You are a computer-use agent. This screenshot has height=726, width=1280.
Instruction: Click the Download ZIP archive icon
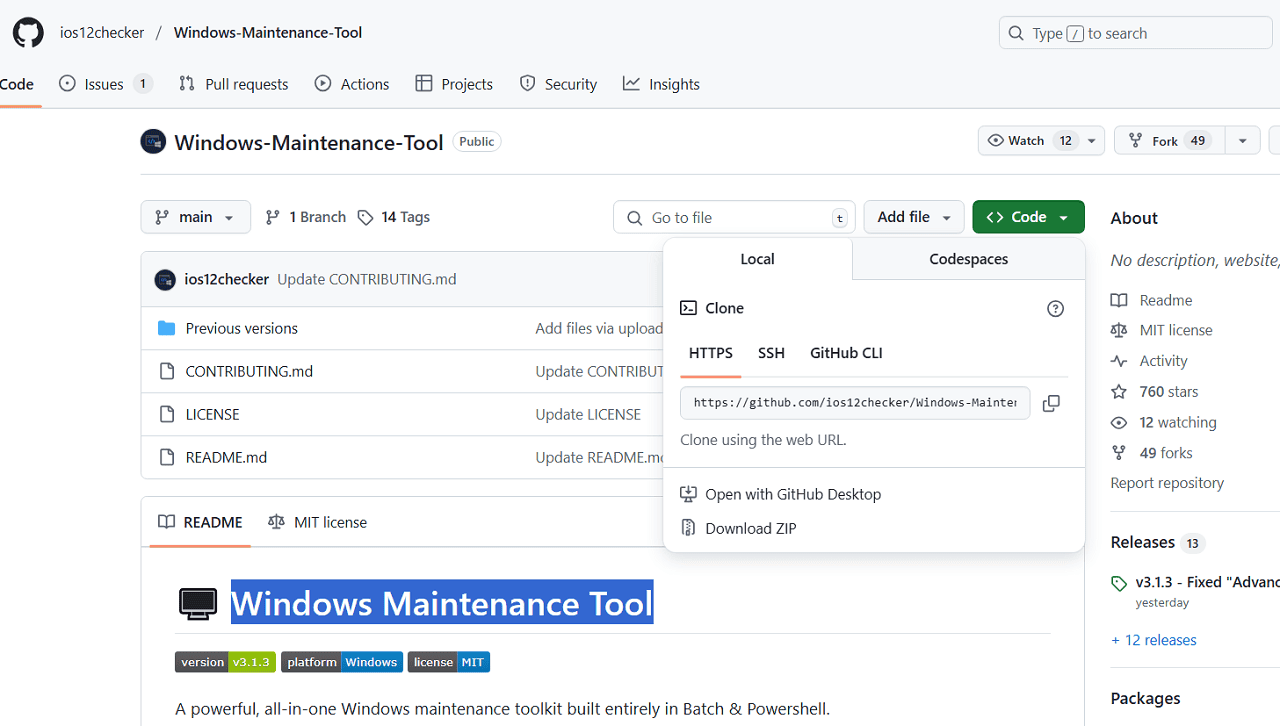click(x=688, y=527)
